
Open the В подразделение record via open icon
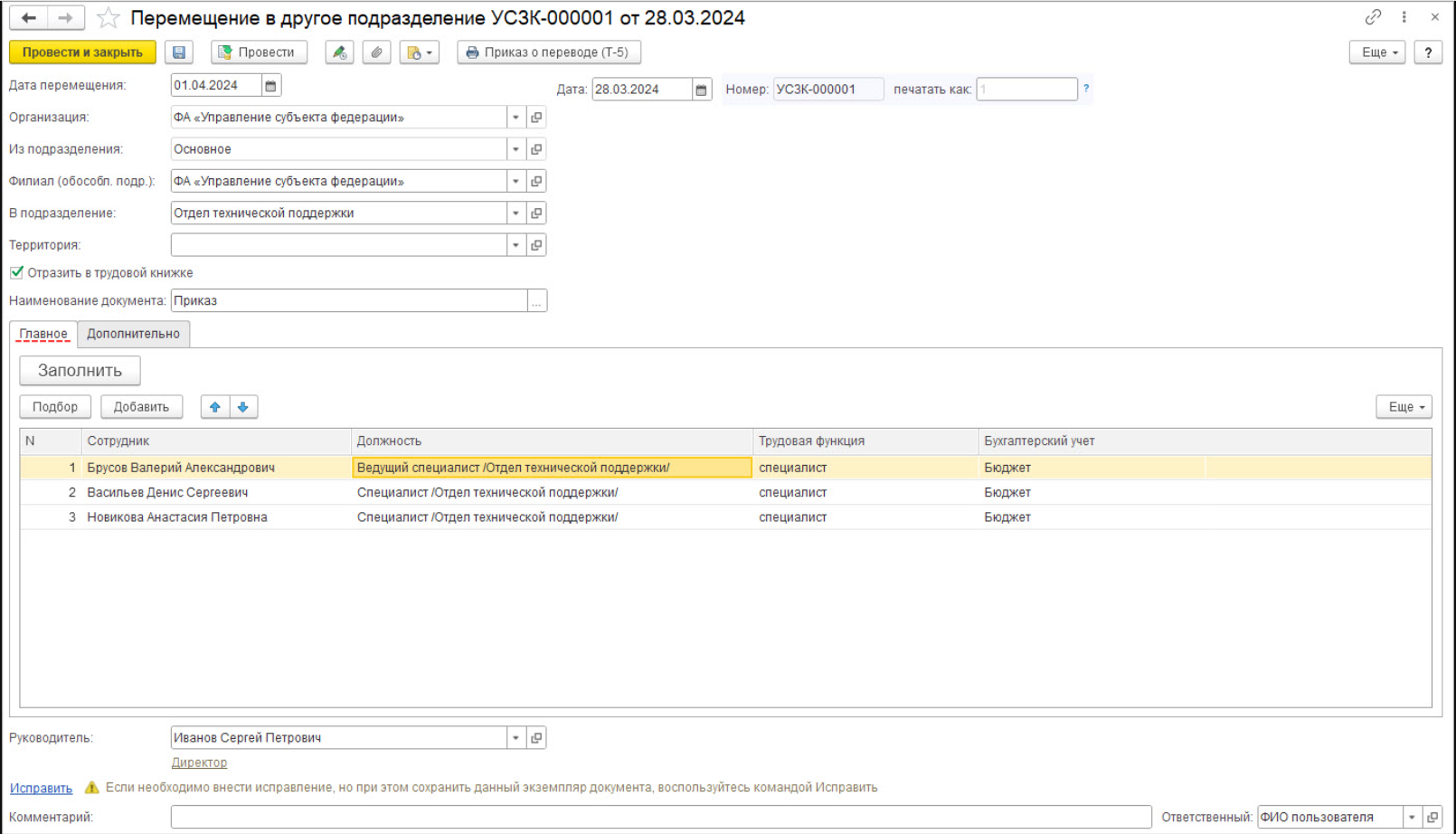[536, 213]
